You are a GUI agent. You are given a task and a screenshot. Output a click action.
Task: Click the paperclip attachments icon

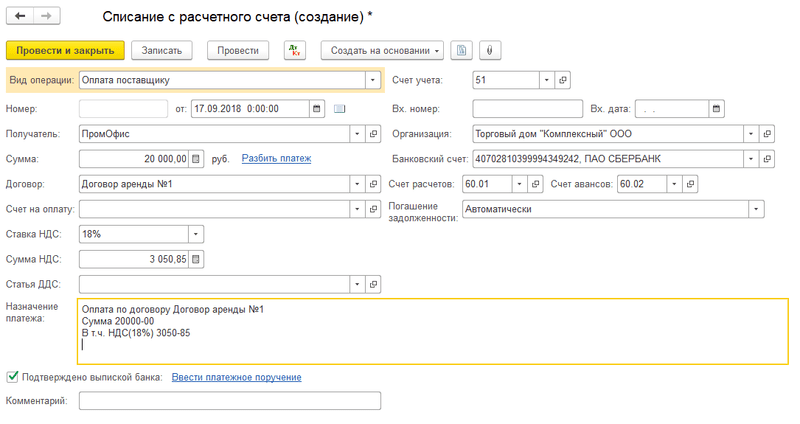[490, 50]
